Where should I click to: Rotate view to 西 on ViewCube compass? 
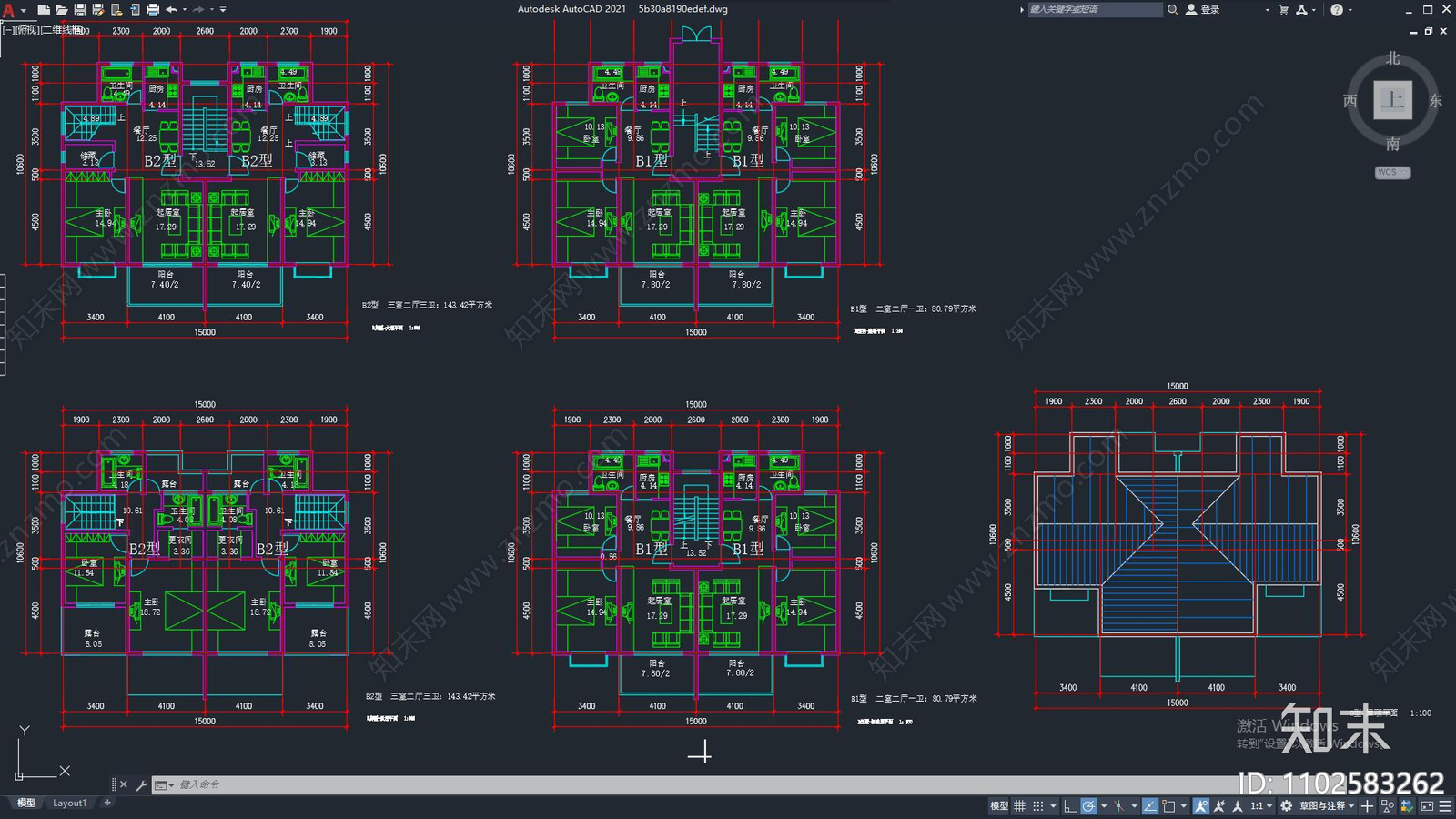click(1350, 101)
